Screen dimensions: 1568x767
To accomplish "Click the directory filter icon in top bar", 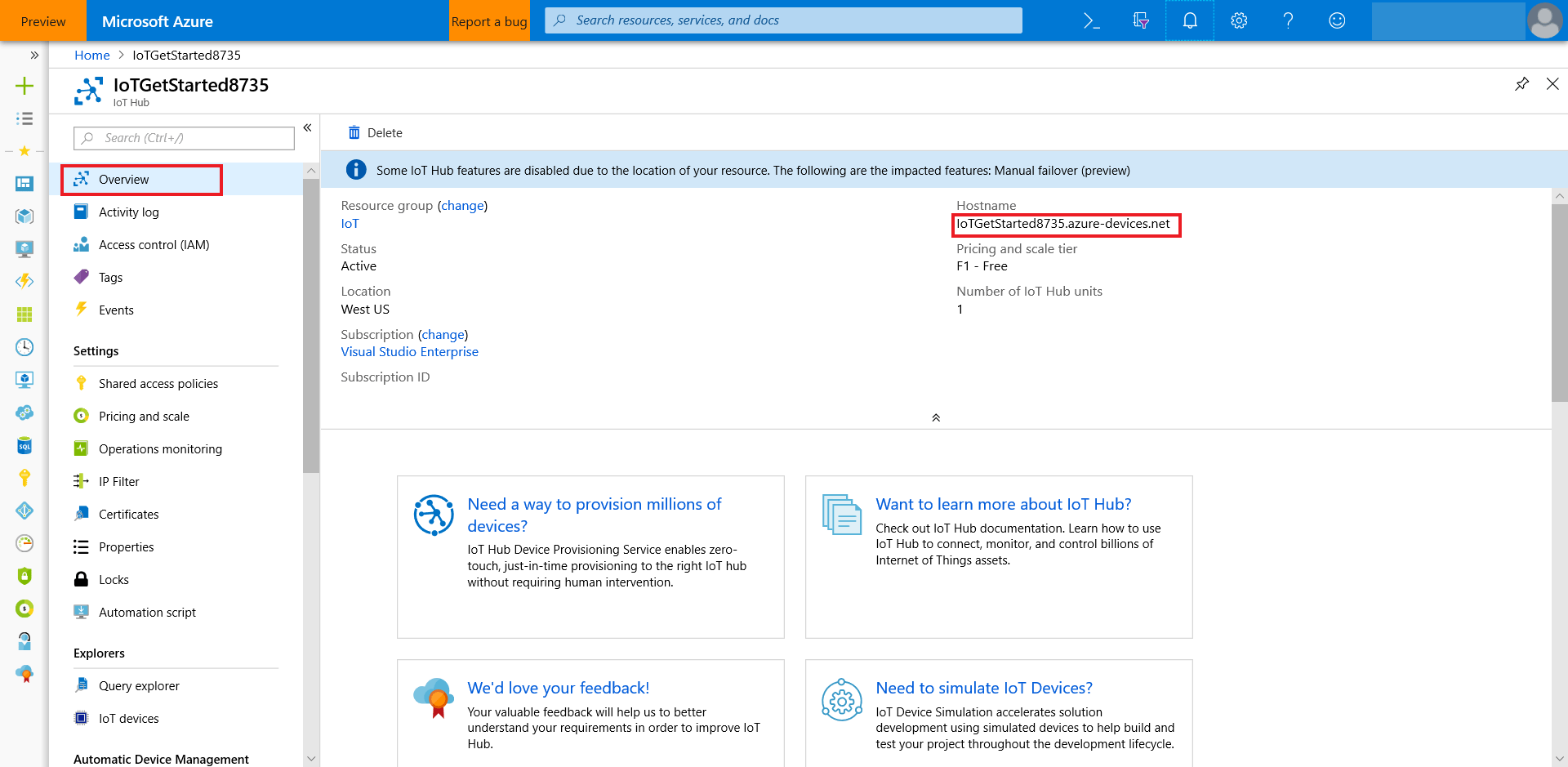I will coord(1141,20).
